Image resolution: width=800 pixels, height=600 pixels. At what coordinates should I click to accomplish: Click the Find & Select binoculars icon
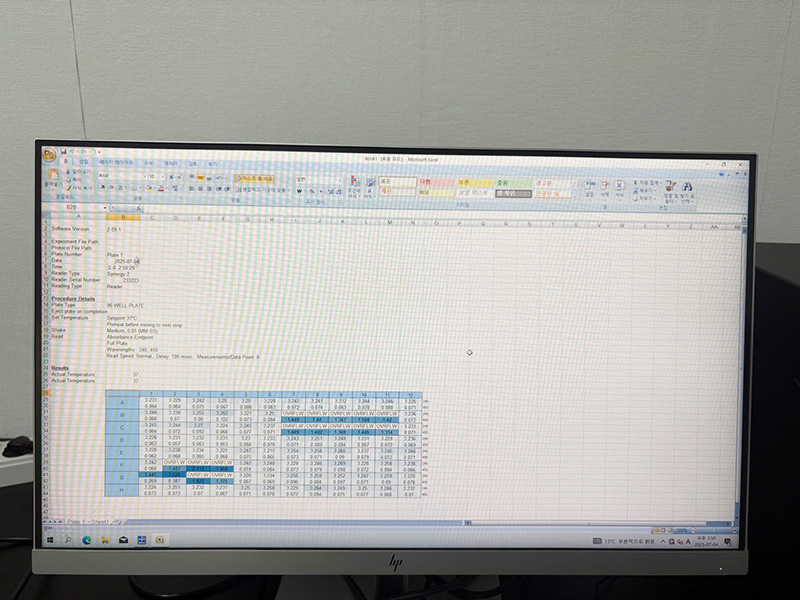click(x=685, y=187)
